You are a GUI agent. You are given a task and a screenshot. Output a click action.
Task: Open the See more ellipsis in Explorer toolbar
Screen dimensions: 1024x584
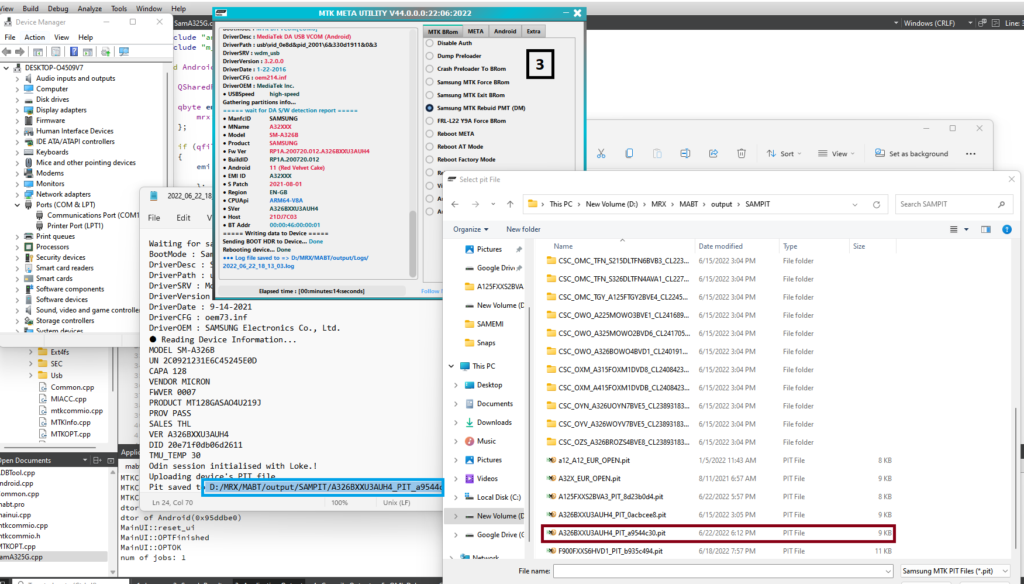970,154
